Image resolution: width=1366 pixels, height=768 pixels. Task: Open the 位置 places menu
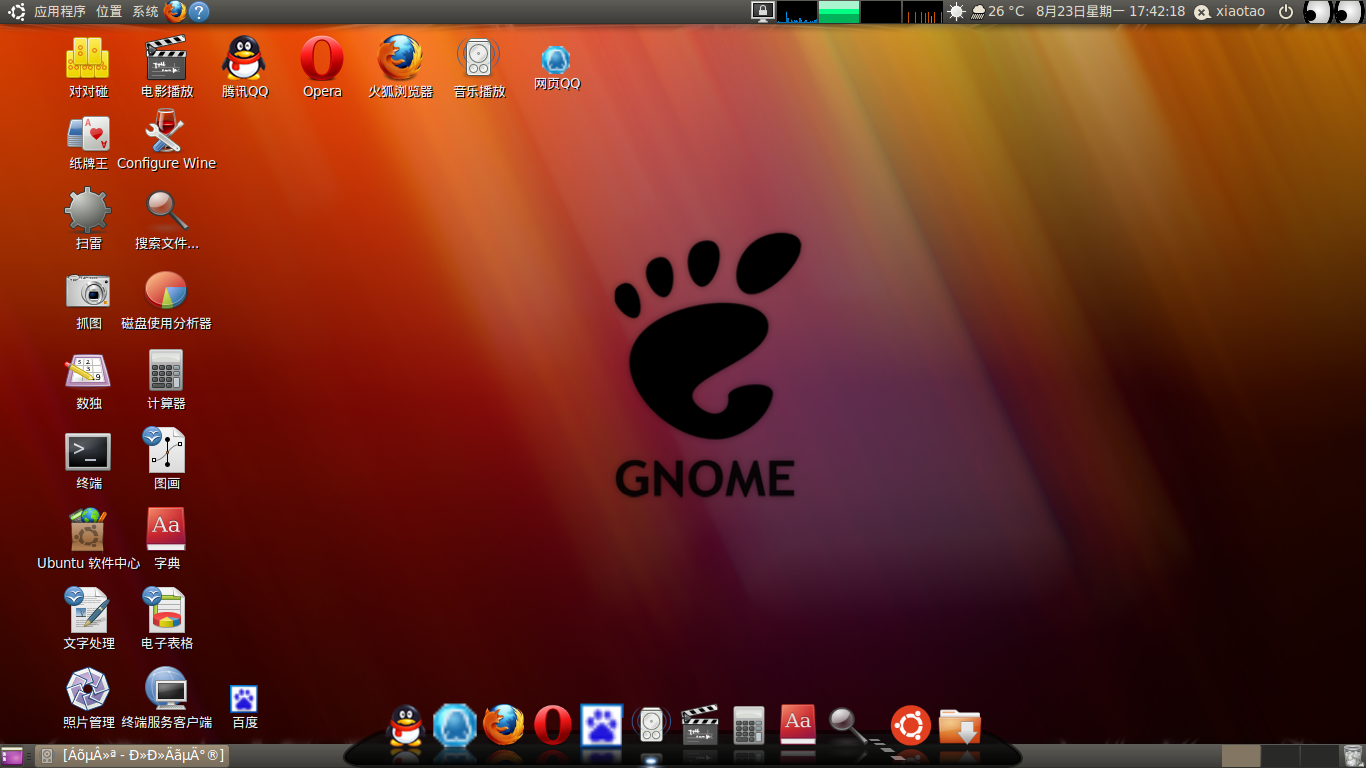click(x=109, y=12)
